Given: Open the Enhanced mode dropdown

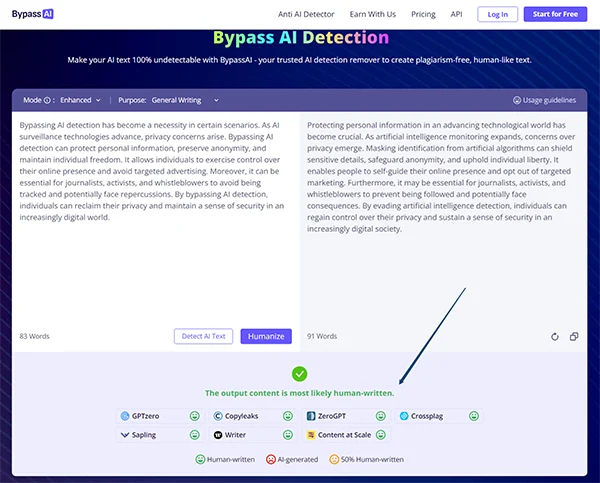Looking at the screenshot, I should (80, 100).
